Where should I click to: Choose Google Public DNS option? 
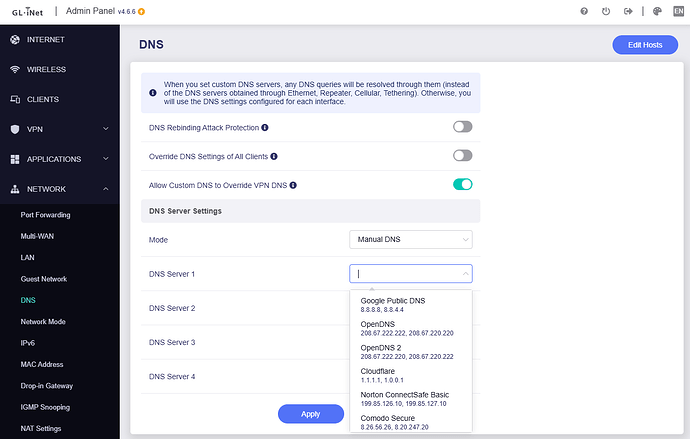393,305
